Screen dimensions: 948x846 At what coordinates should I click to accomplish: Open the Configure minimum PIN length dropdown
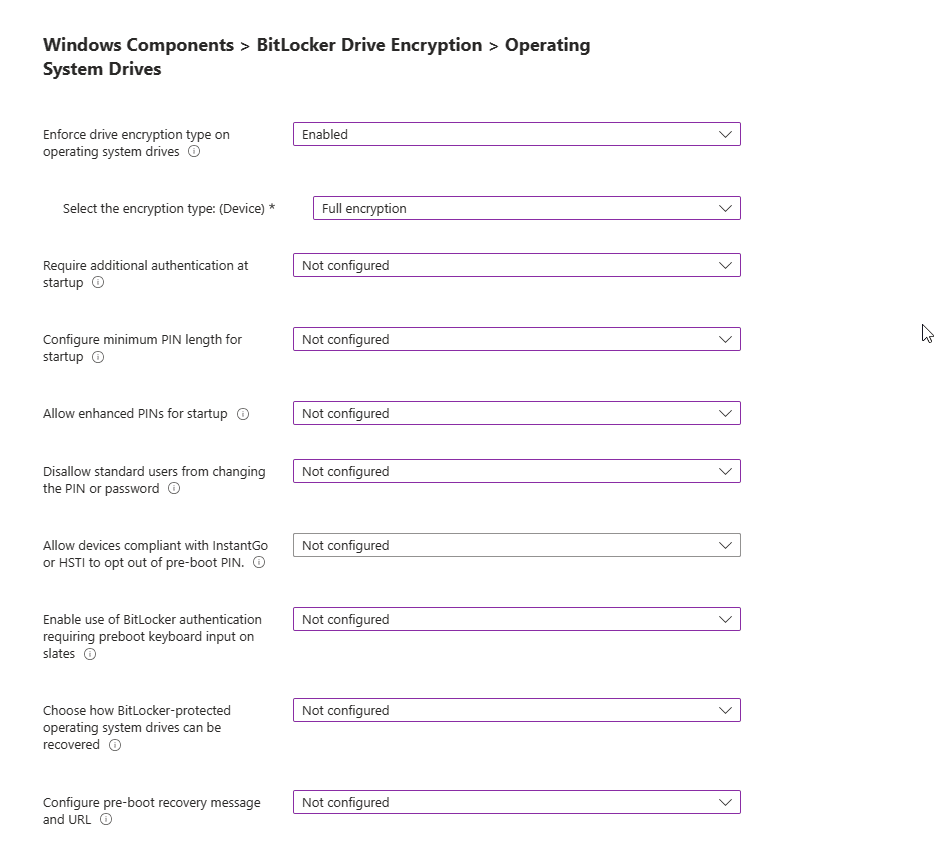[x=516, y=339]
